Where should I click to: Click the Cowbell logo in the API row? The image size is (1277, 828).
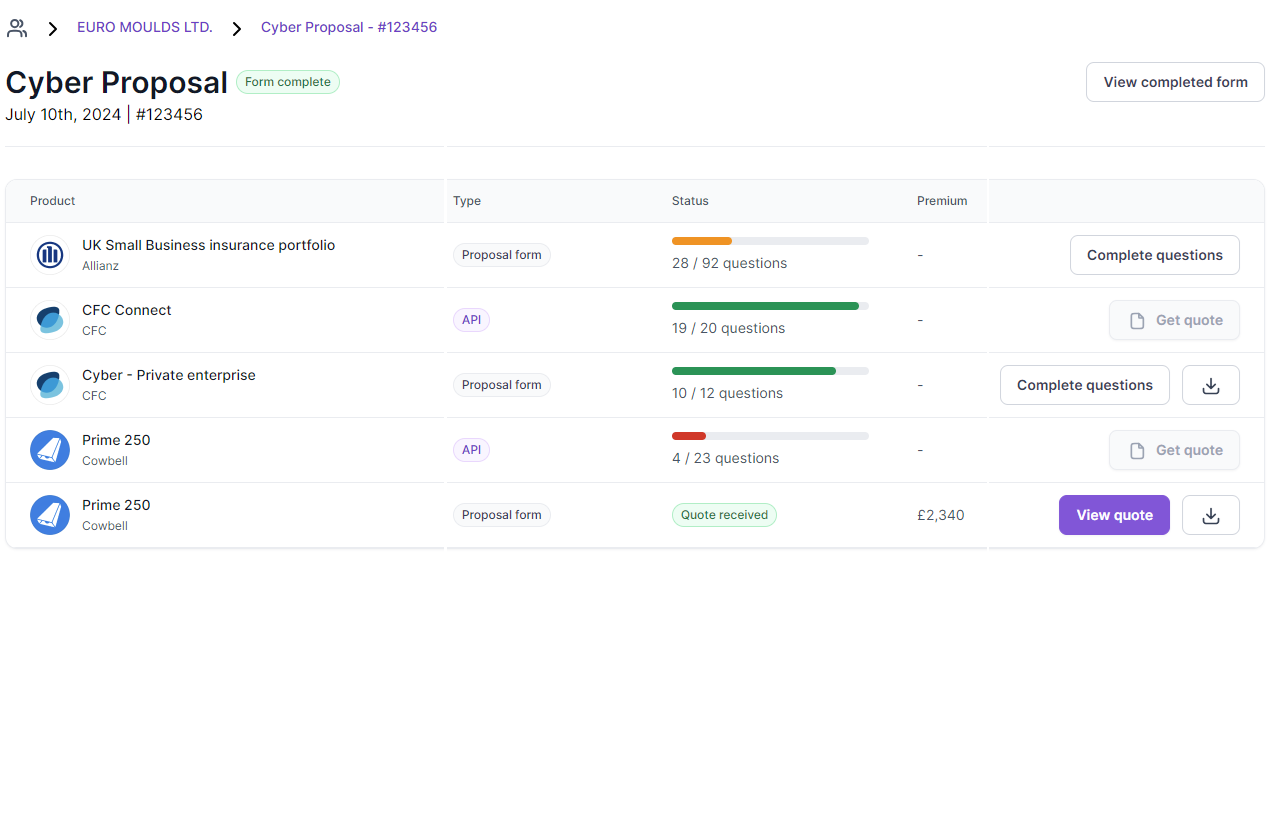(50, 450)
